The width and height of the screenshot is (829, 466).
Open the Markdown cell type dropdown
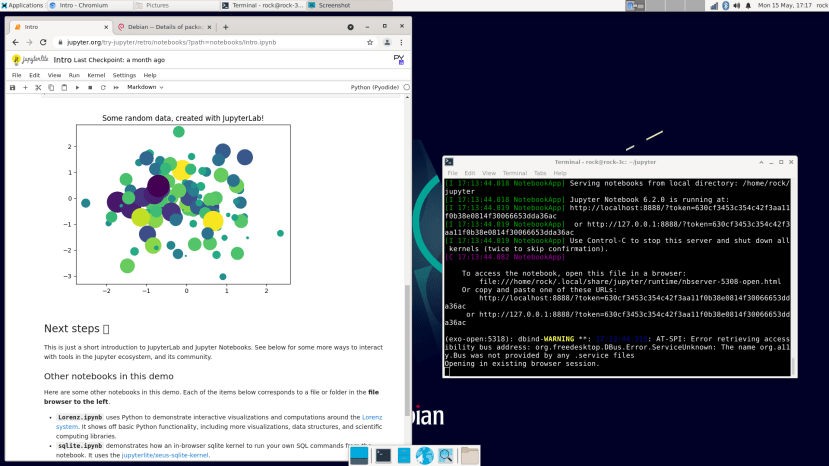pos(145,87)
